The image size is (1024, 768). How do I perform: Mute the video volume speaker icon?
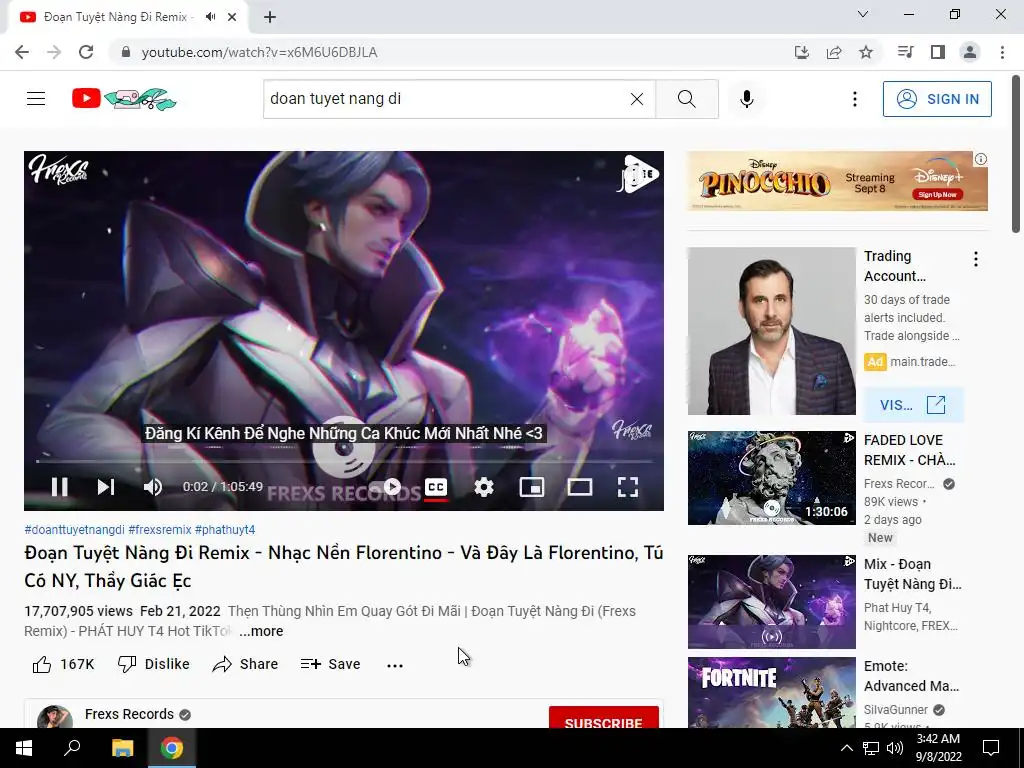152,487
